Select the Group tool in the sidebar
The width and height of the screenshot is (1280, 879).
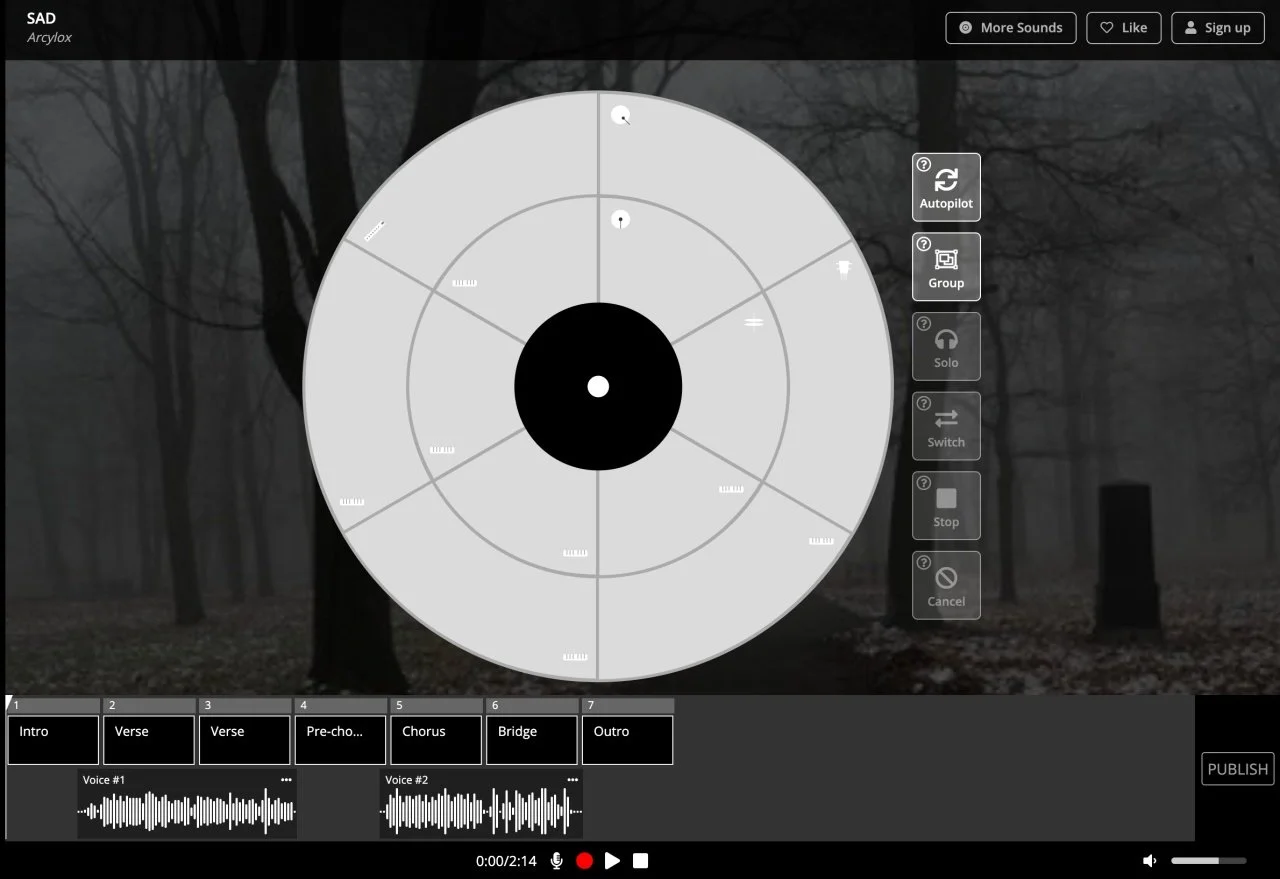pos(946,266)
